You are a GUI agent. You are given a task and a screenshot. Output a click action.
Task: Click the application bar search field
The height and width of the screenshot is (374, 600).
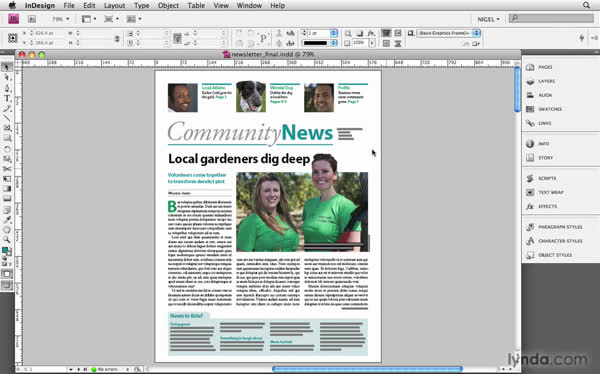551,18
